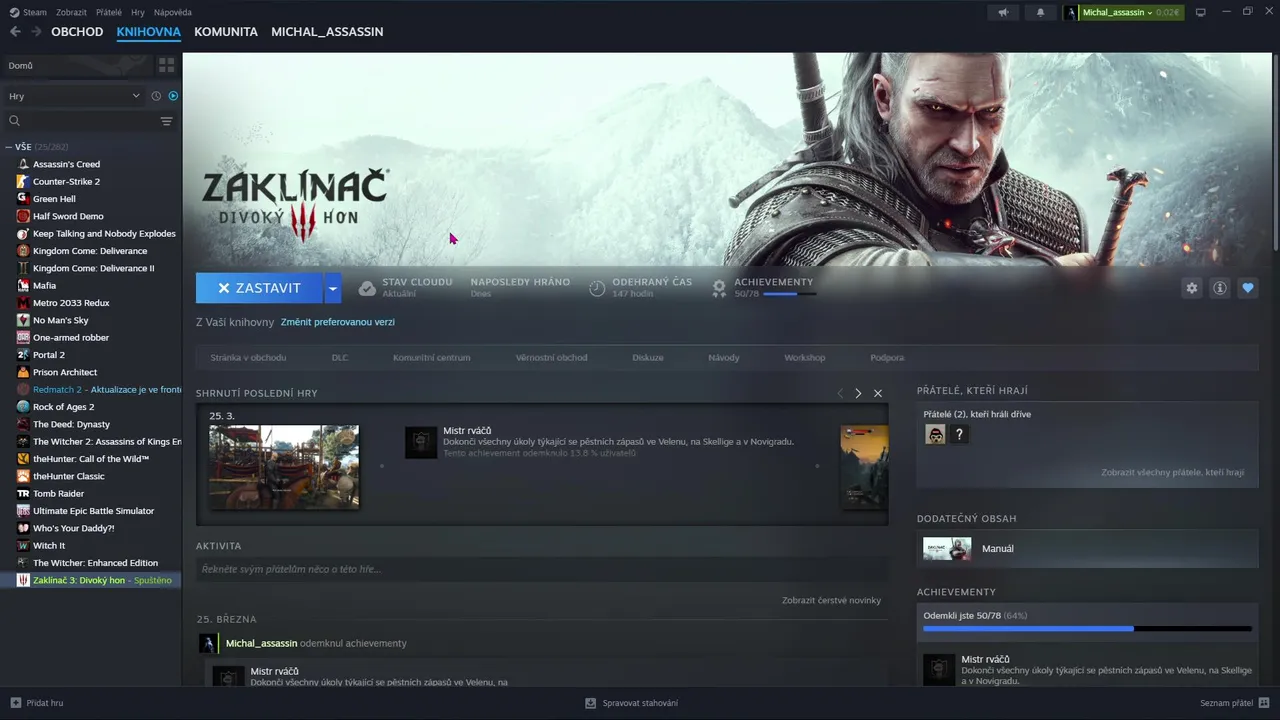Open the notifications bell

point(1040,12)
